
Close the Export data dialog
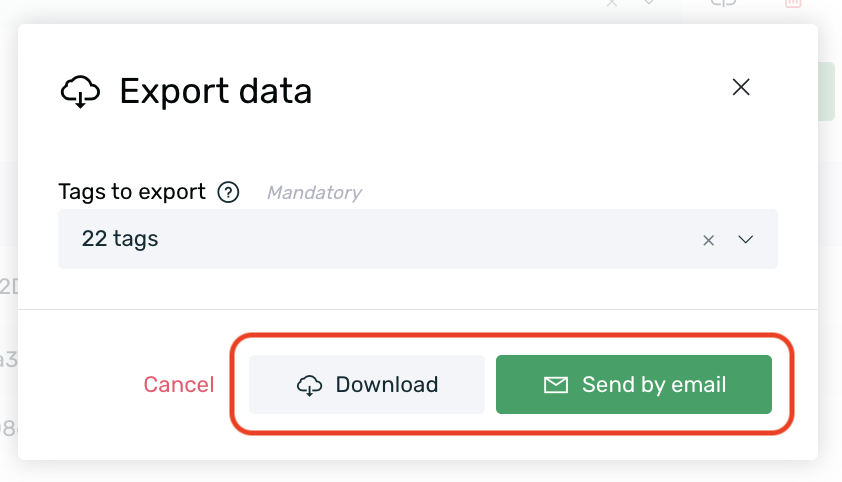tap(741, 87)
